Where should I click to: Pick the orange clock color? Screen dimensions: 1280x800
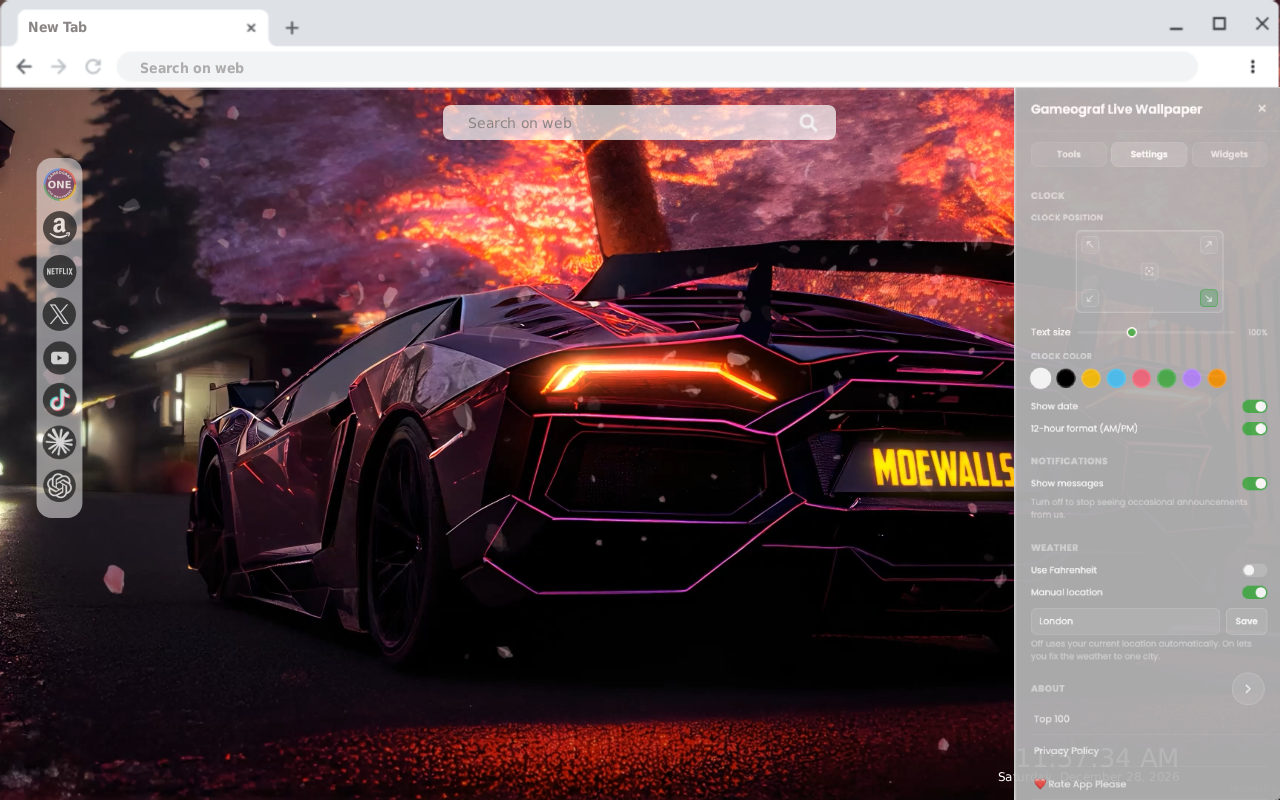tap(1216, 378)
